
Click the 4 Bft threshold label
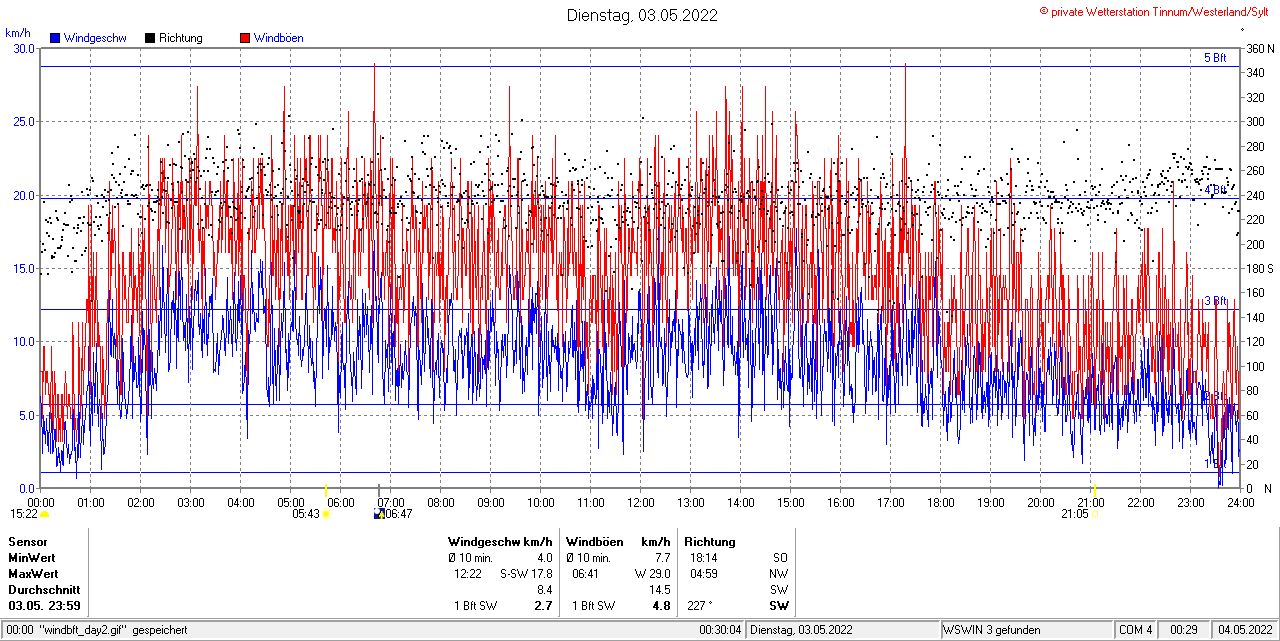(1214, 189)
